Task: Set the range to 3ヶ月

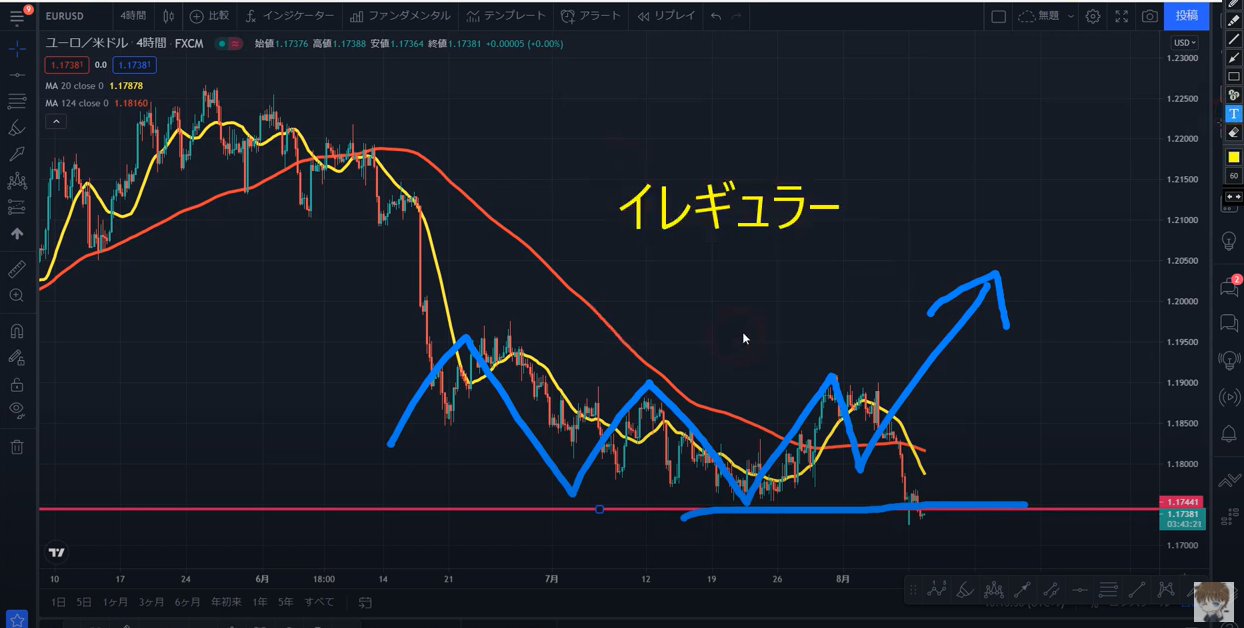Action: pos(152,602)
